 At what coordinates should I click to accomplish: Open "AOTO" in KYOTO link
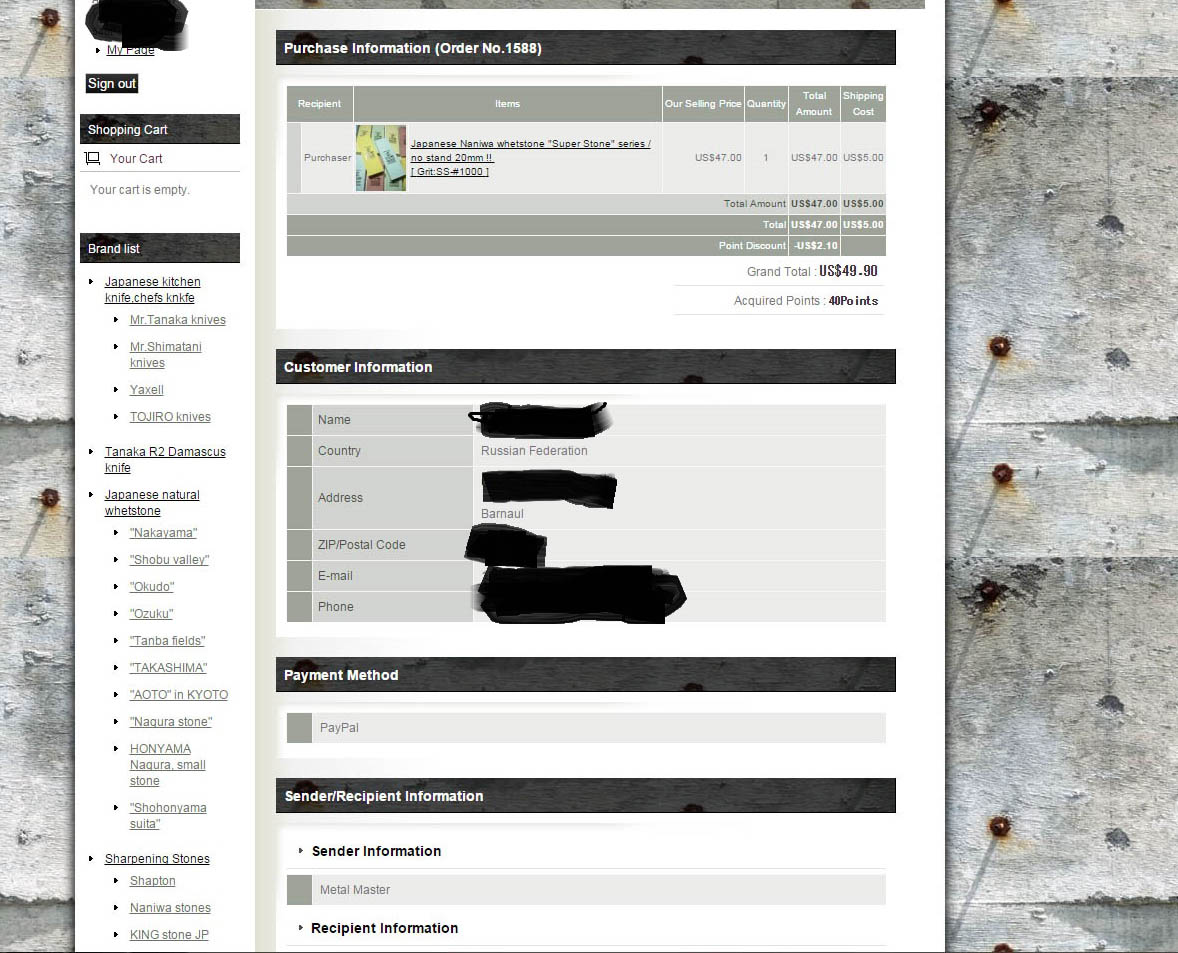178,695
